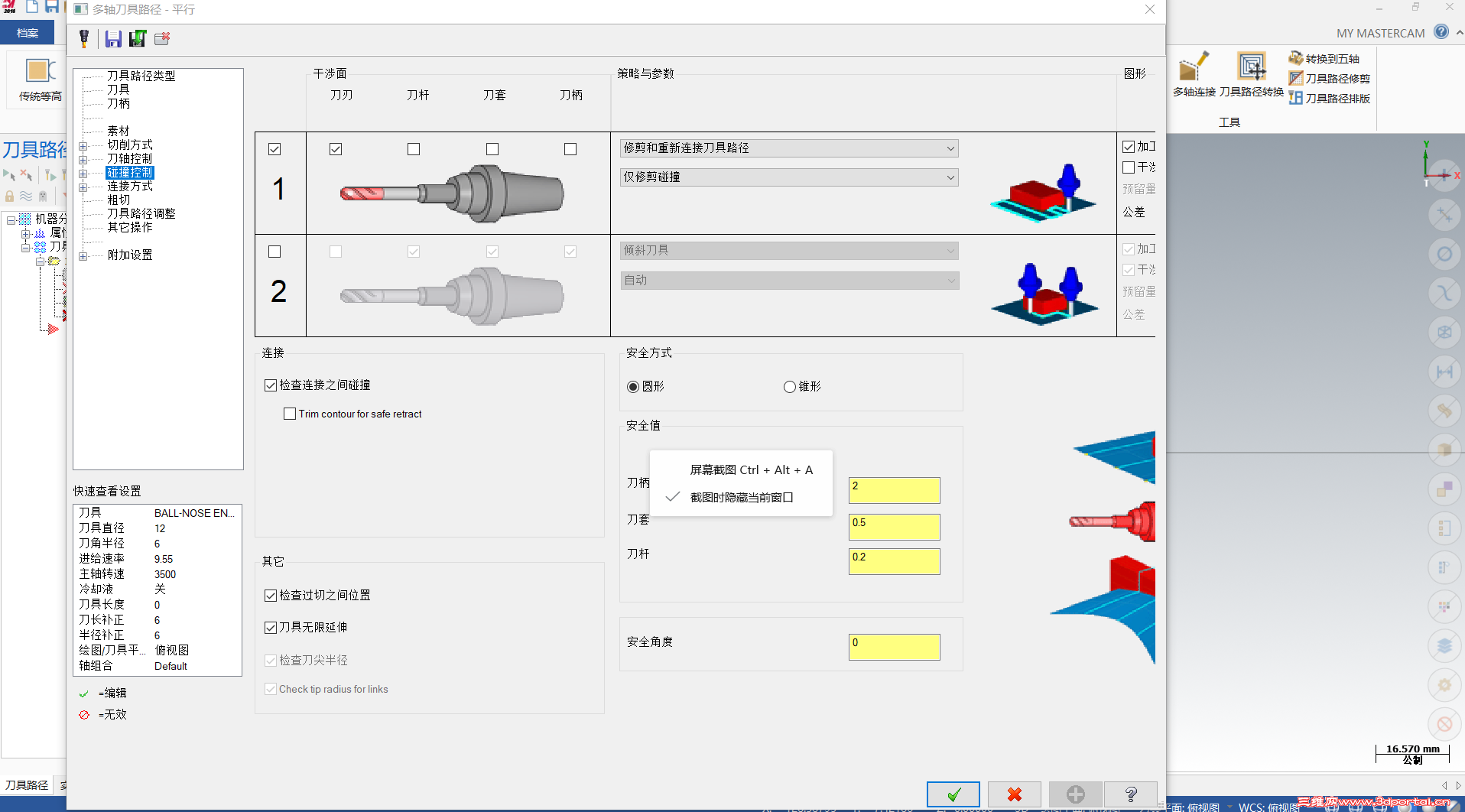This screenshot has height=812, width=1465.
Task: Select 粗切 in the tree
Action: coord(118,200)
